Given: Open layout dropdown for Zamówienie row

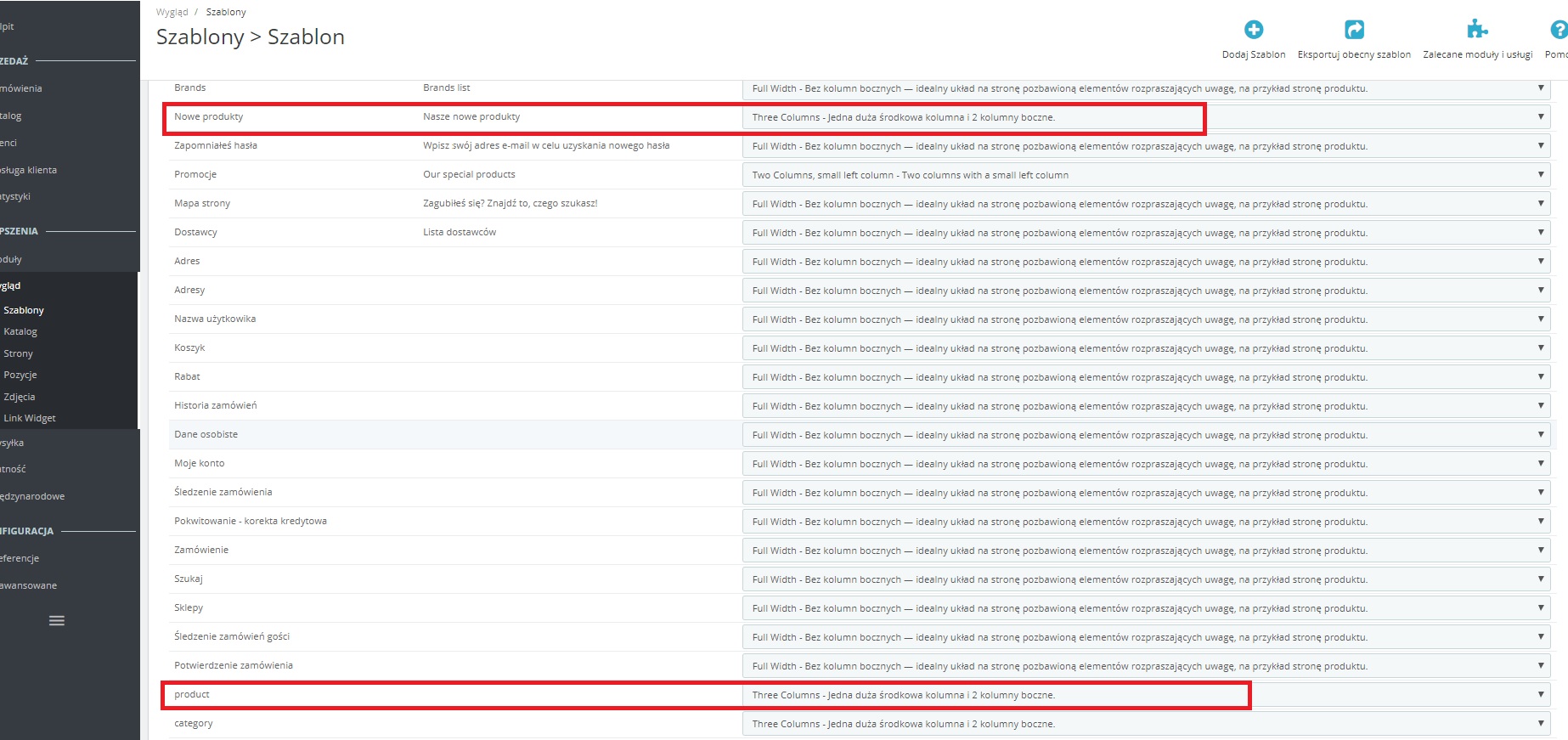Looking at the screenshot, I should 1147,551.
